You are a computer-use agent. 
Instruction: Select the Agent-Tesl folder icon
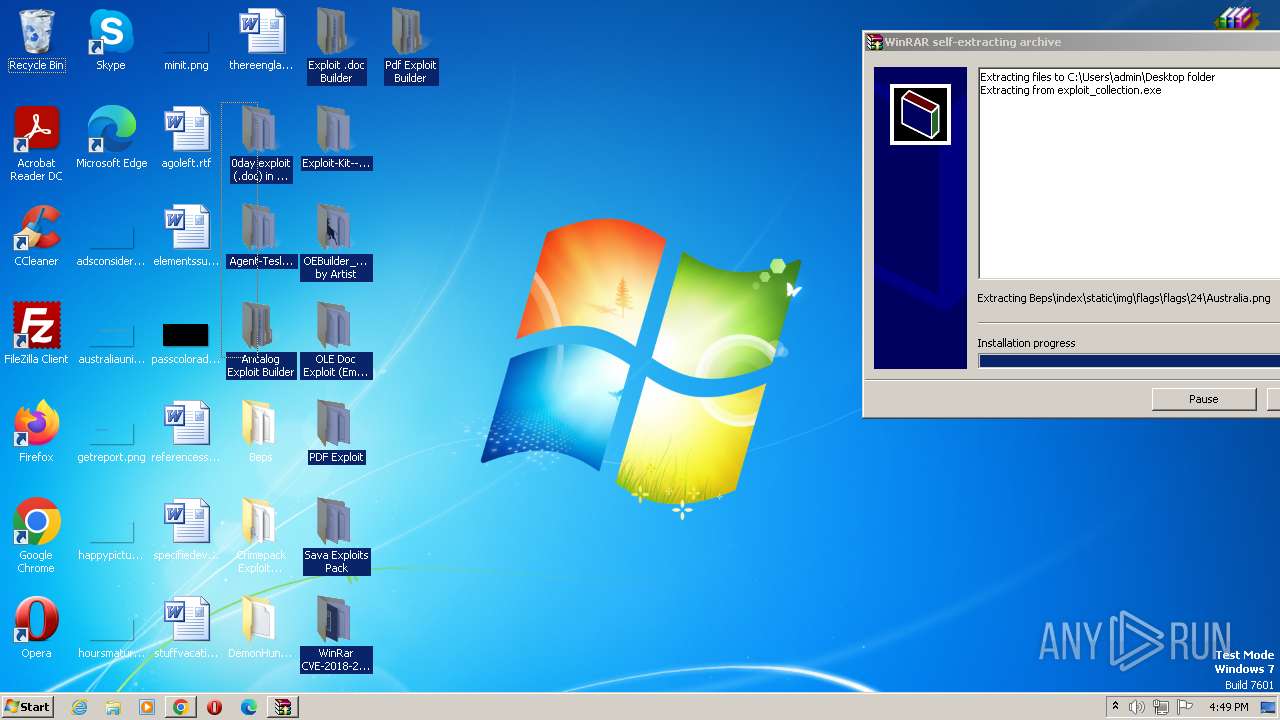[x=260, y=236]
